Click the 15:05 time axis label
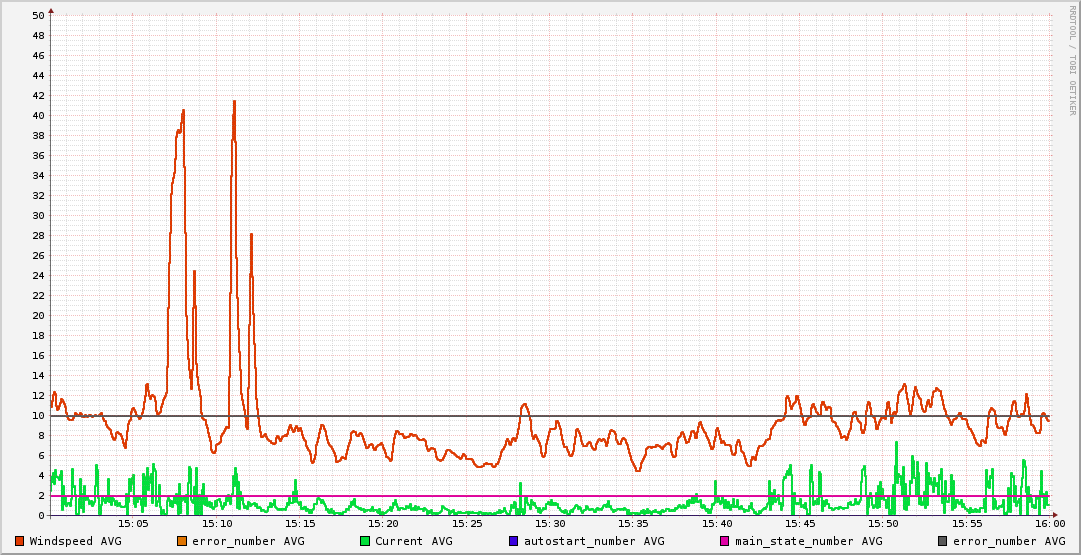The image size is (1081, 555). 133,523
